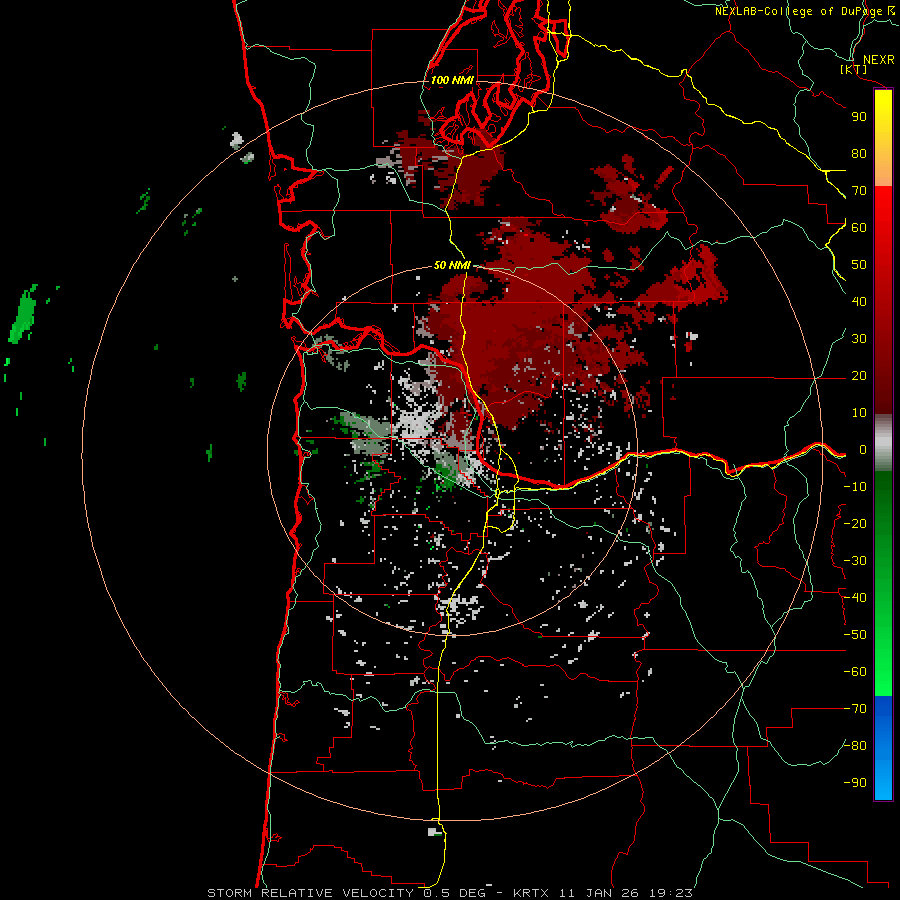
Task: Click the 90 value on velocity scale
Action: click(859, 117)
